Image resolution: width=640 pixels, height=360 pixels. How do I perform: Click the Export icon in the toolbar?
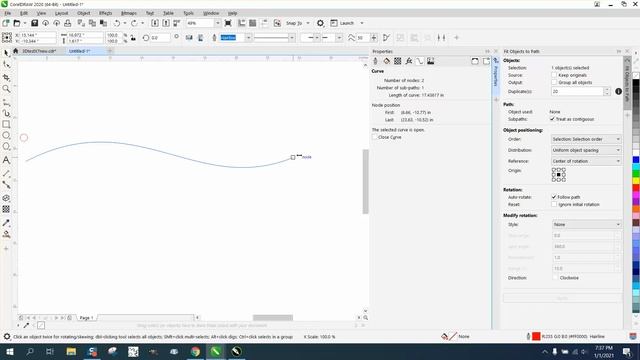[166, 23]
